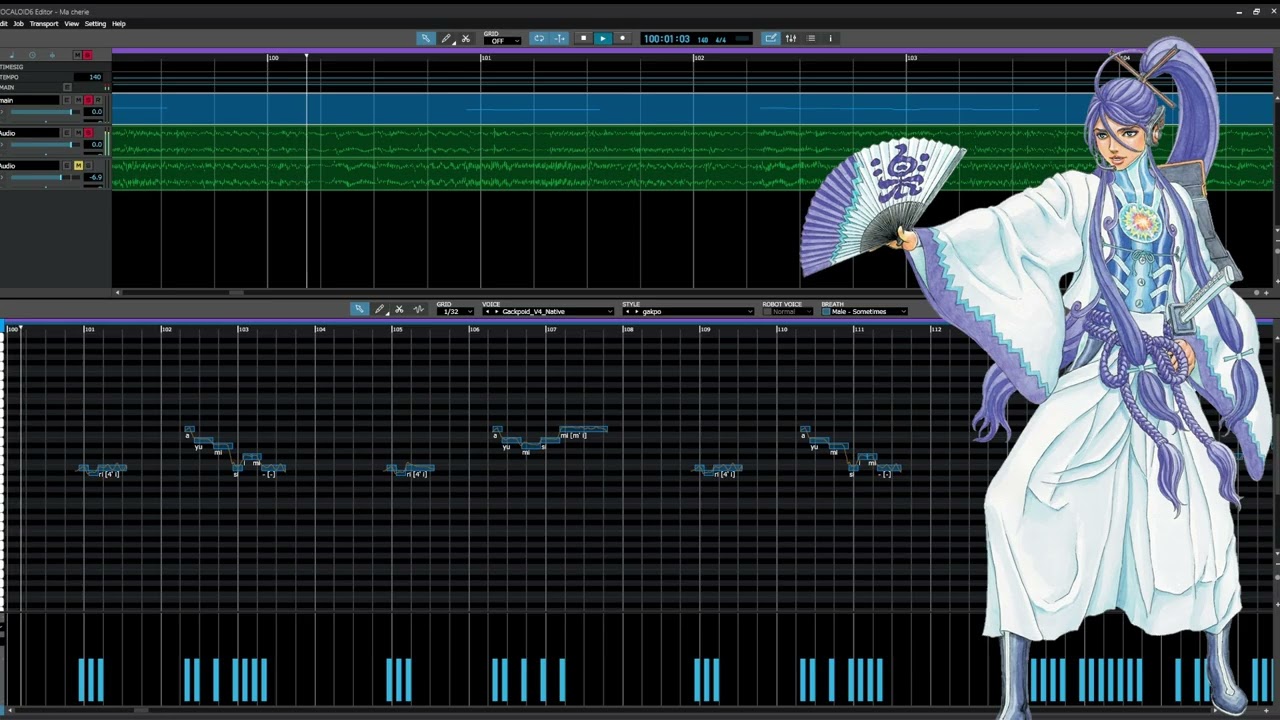The image size is (1280, 720).
Task: Click the record button
Action: (x=622, y=38)
